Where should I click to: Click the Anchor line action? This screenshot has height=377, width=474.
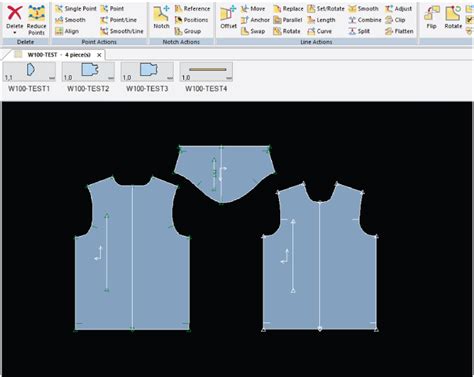pyautogui.click(x=255, y=20)
